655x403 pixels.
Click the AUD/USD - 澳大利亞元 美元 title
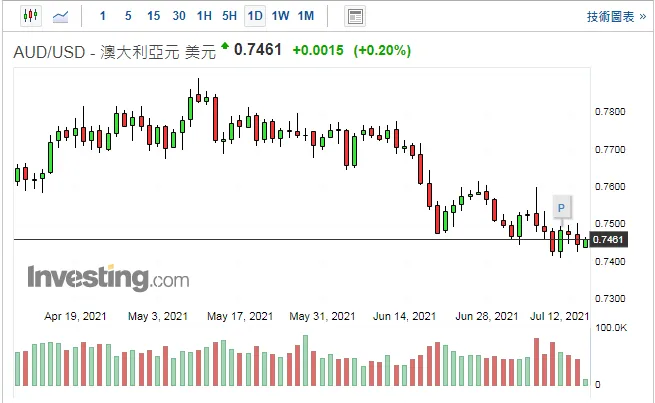[x=115, y=52]
